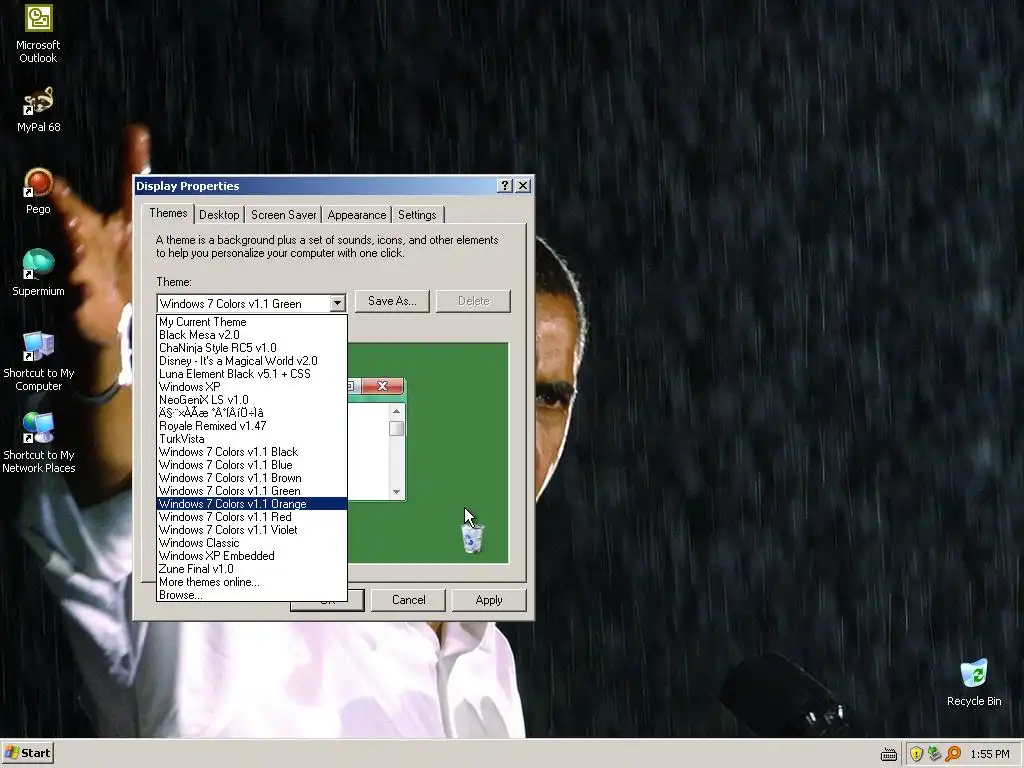
Task: Select Windows 7 Colors v1.1 Green in list
Action: tap(251, 491)
